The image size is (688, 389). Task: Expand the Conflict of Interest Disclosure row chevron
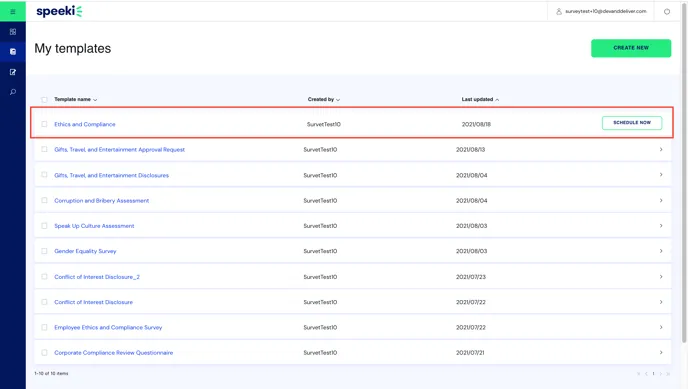[x=661, y=302]
